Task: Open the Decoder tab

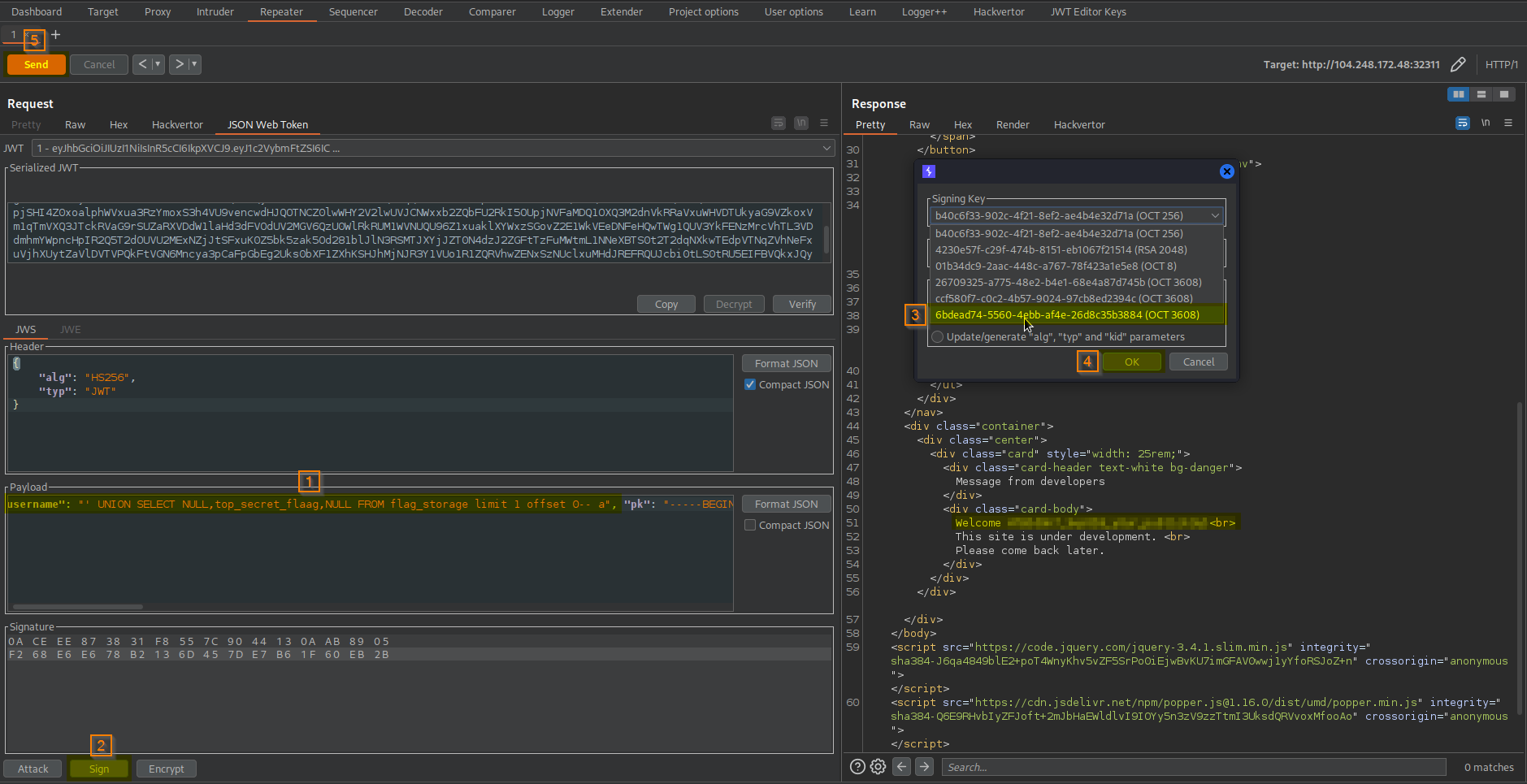Action: point(423,11)
